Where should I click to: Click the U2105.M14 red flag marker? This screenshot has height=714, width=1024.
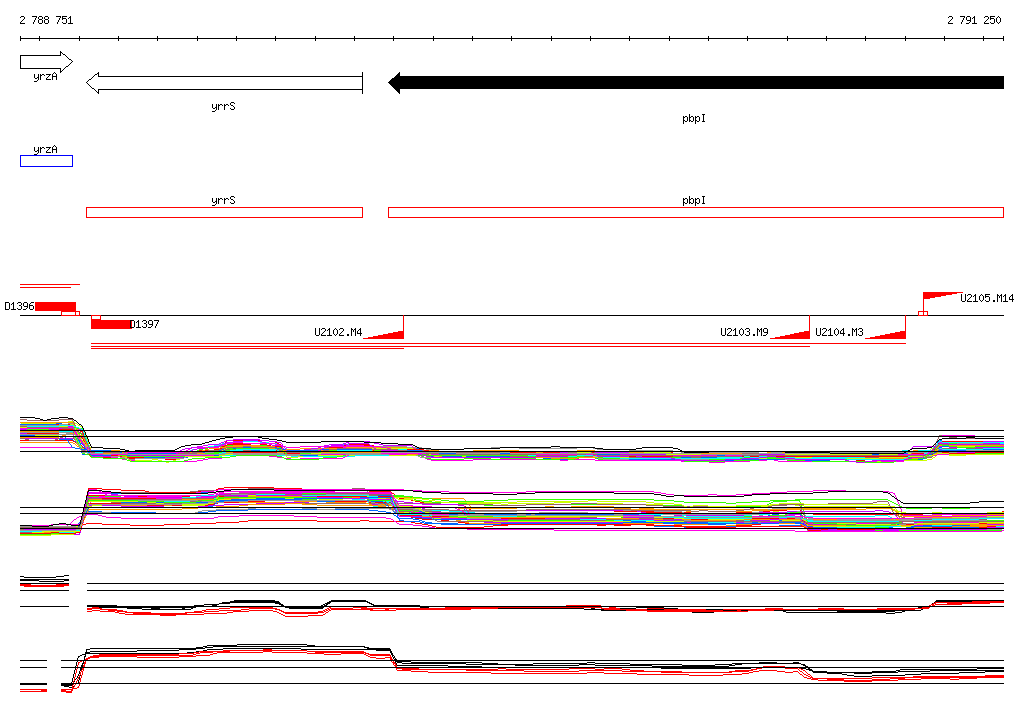942,296
